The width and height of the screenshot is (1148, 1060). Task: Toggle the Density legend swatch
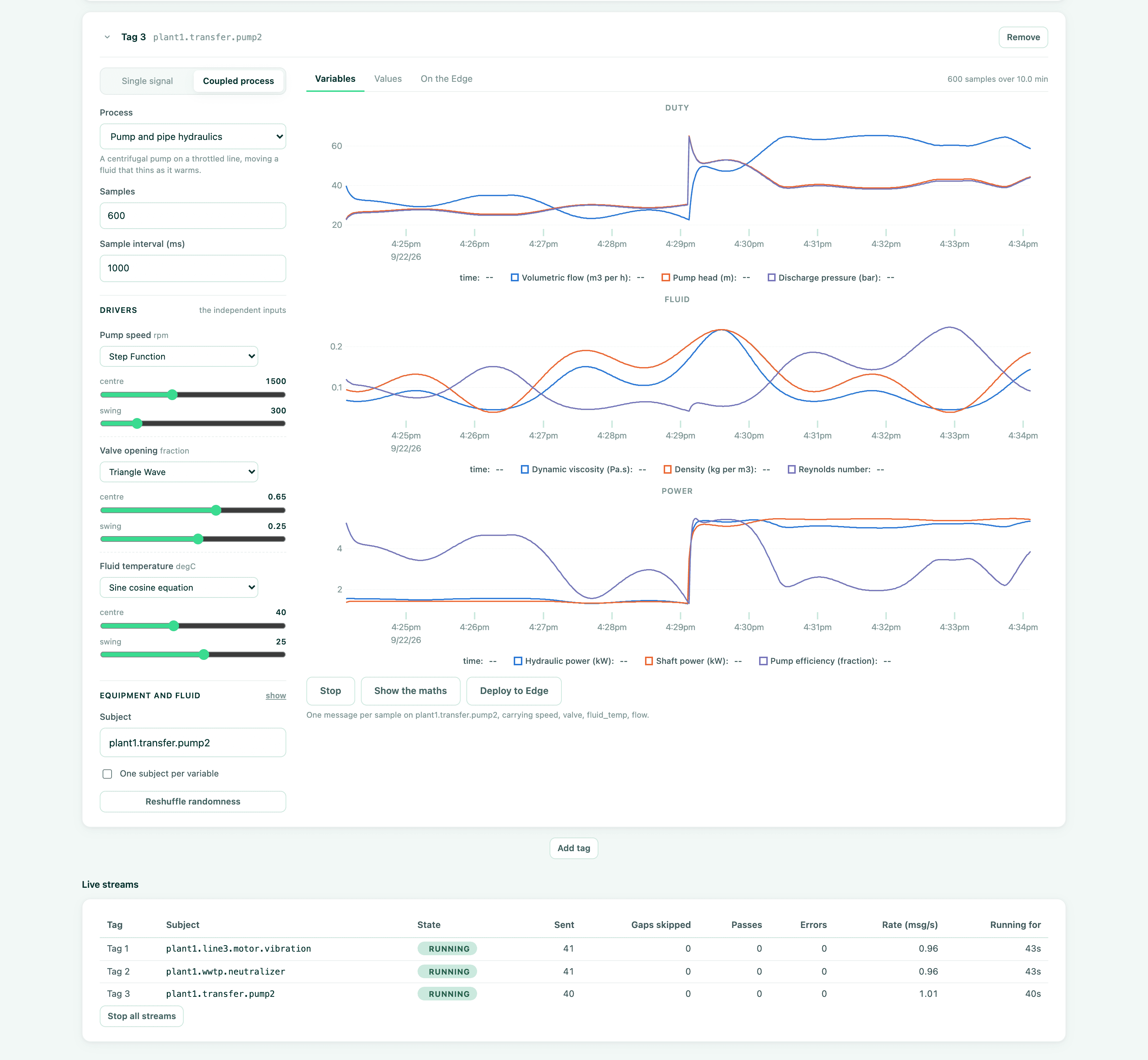click(x=668, y=469)
